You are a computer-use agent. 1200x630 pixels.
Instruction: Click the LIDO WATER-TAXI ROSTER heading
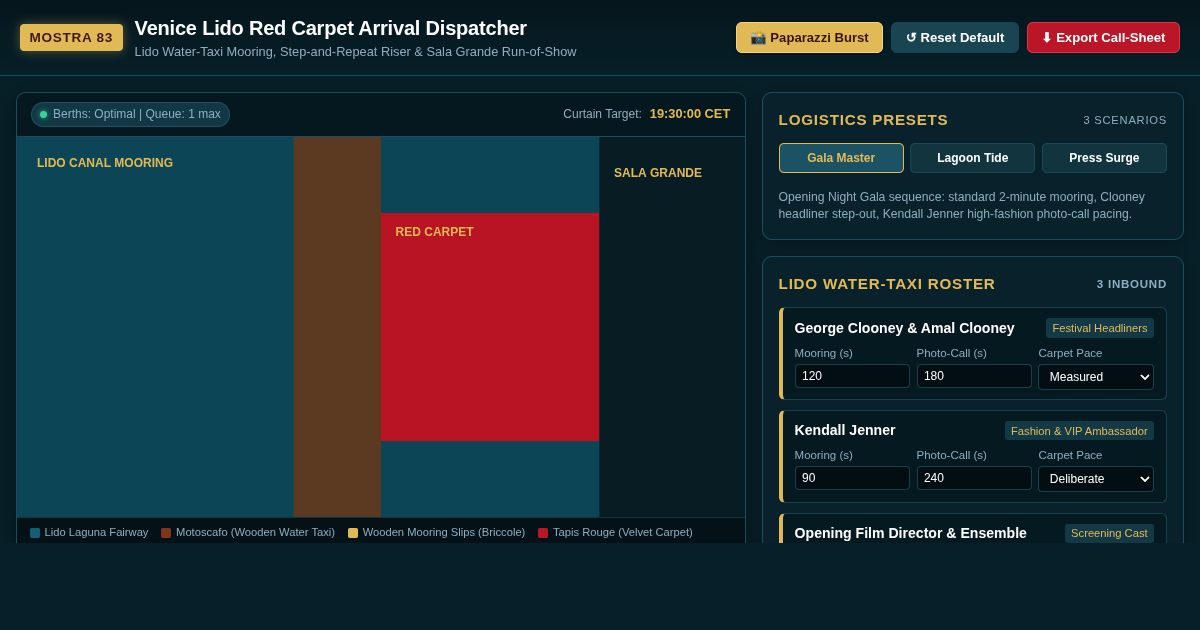[x=887, y=284]
